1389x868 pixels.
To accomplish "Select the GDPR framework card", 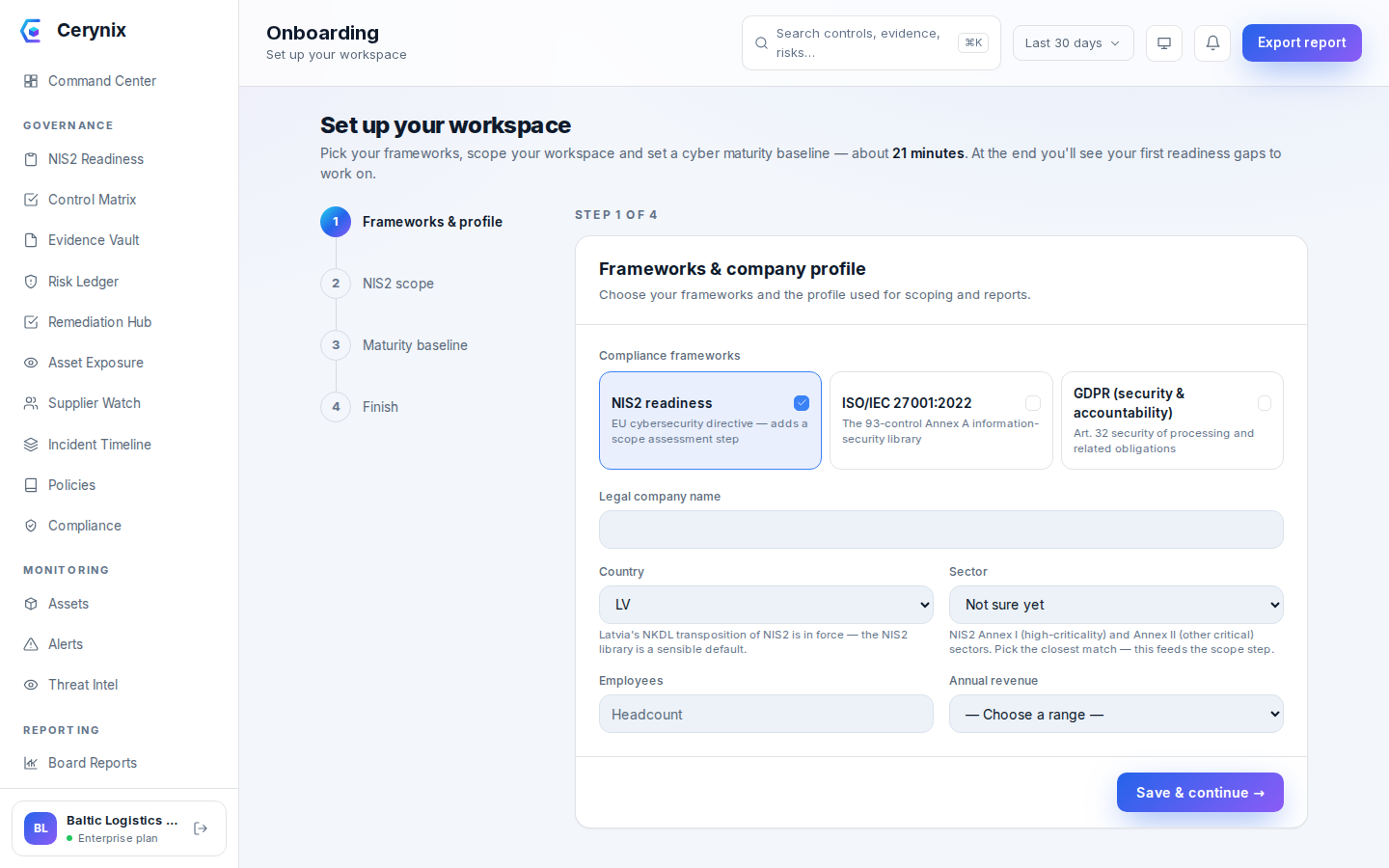I will pos(1172,420).
